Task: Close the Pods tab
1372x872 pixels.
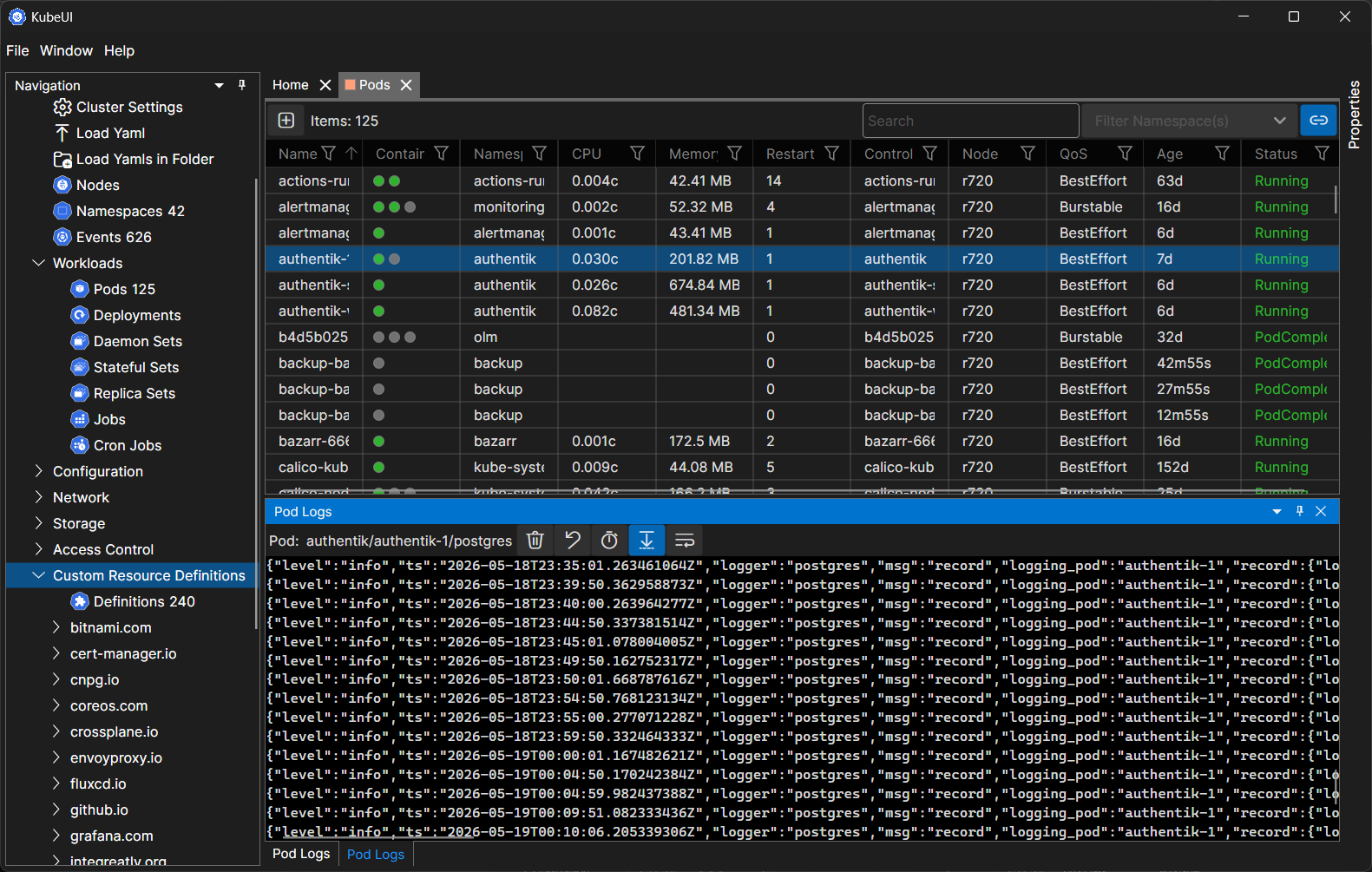Action: (x=406, y=85)
